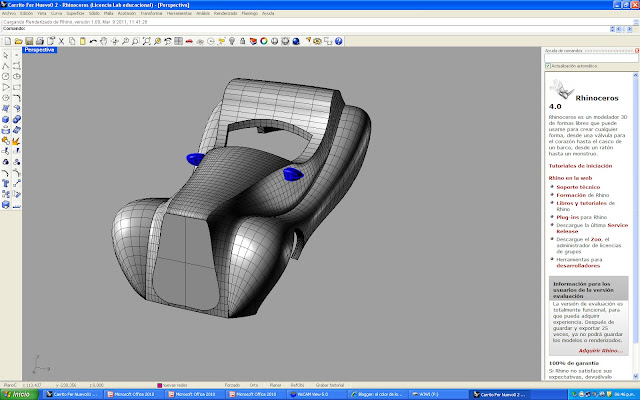Click the Fillet curves icon in the side toolbar

(16, 98)
